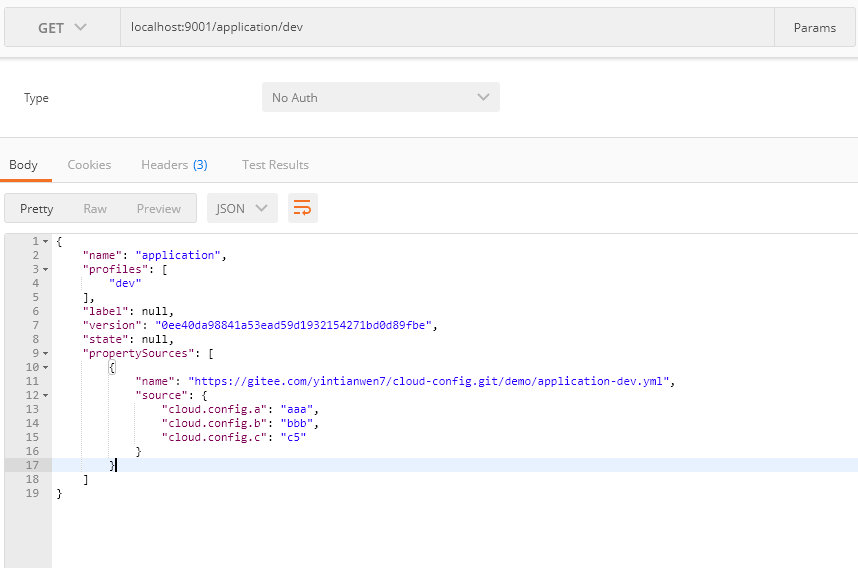Select the Preview view mode
This screenshot has width=858, height=568.
[159, 208]
